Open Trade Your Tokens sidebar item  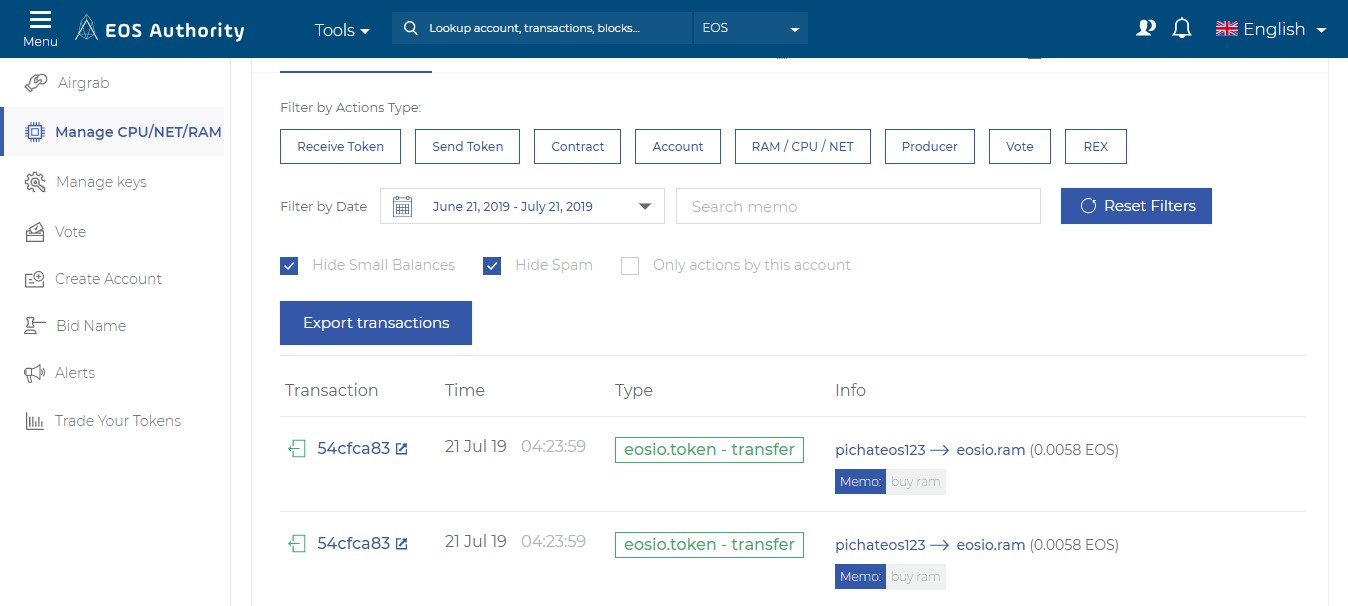[118, 421]
